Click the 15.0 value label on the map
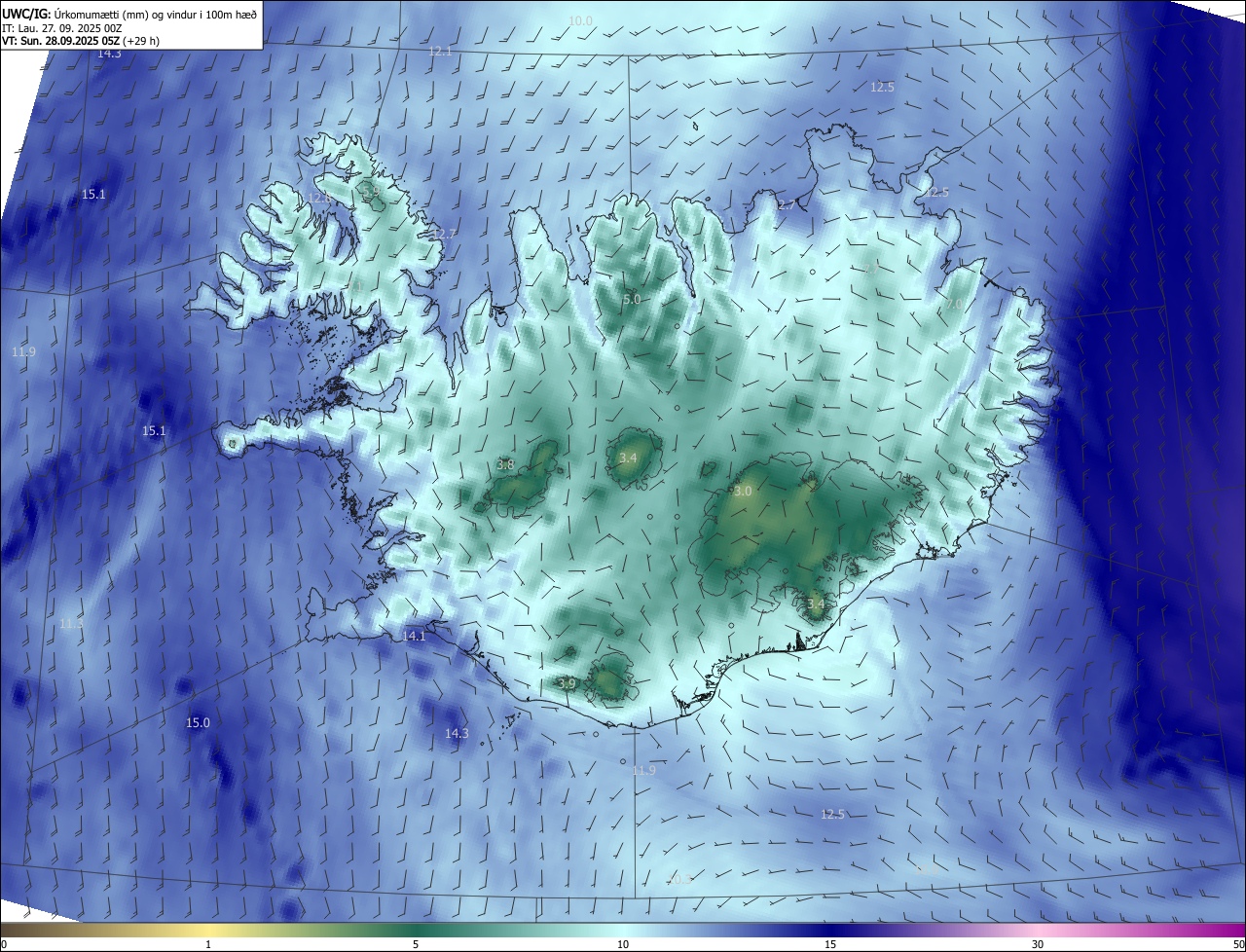The width and height of the screenshot is (1246, 952). tap(198, 722)
